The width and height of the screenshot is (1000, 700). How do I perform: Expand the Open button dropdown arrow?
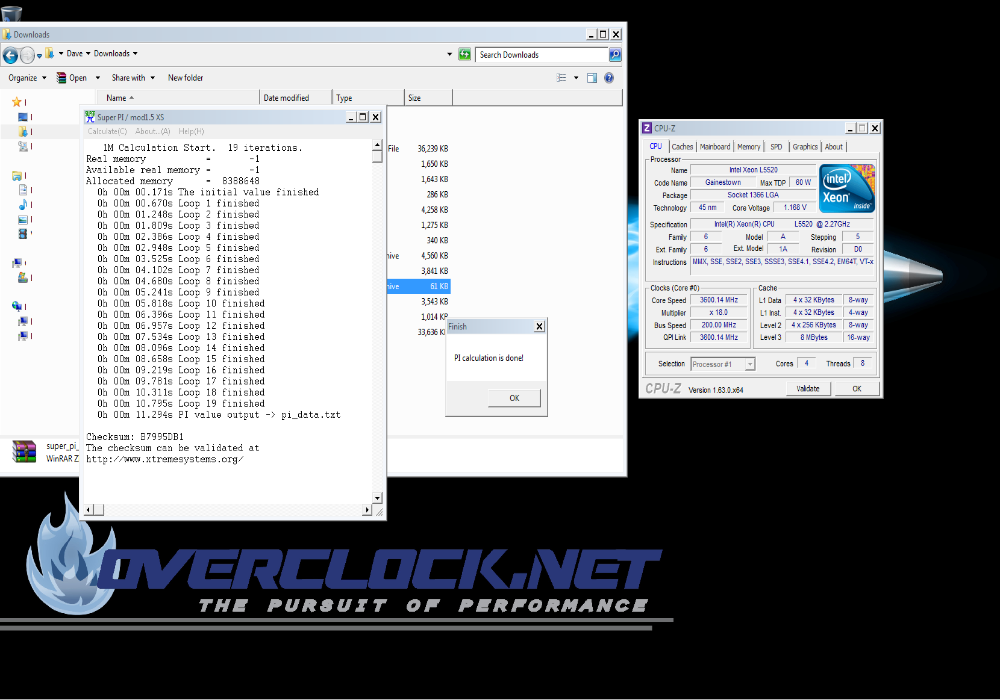tap(98, 78)
